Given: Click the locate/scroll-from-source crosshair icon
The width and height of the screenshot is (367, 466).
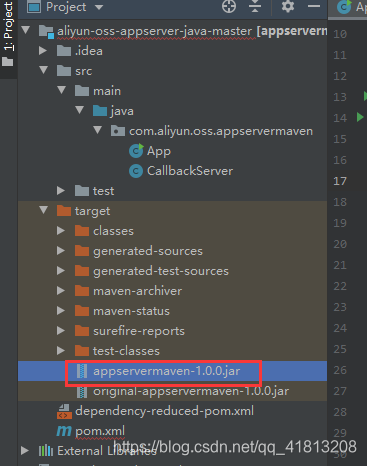Looking at the screenshot, I should (x=229, y=6).
